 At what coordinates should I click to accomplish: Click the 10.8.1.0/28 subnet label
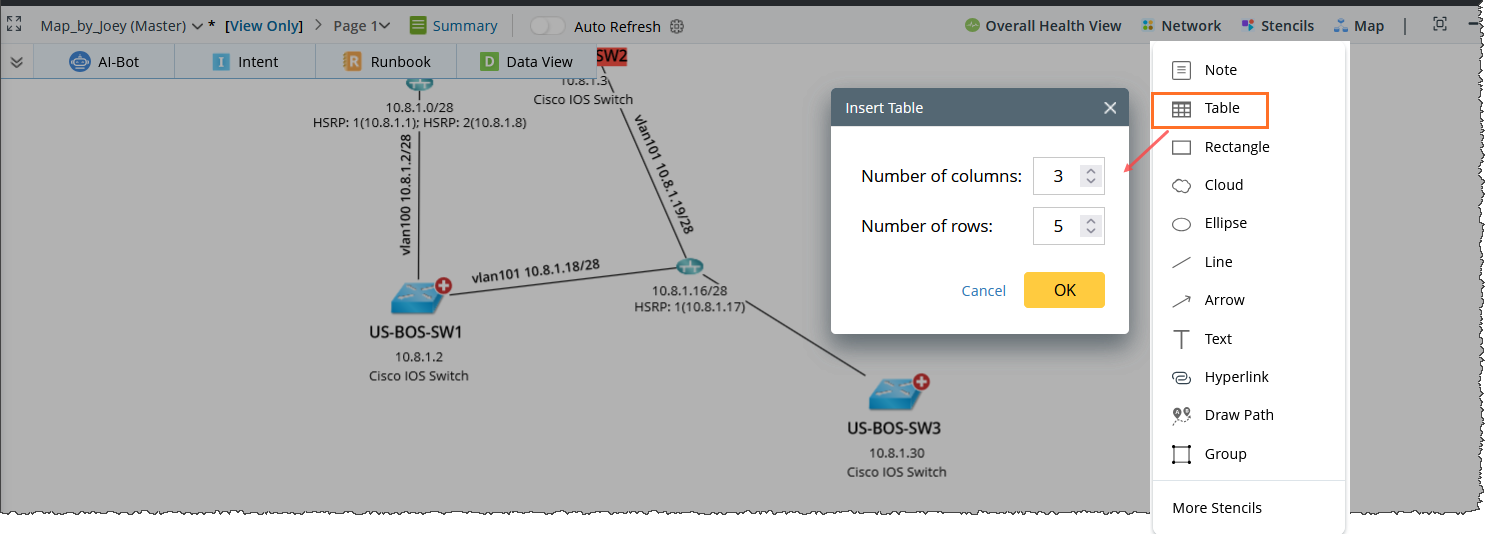pos(419,106)
